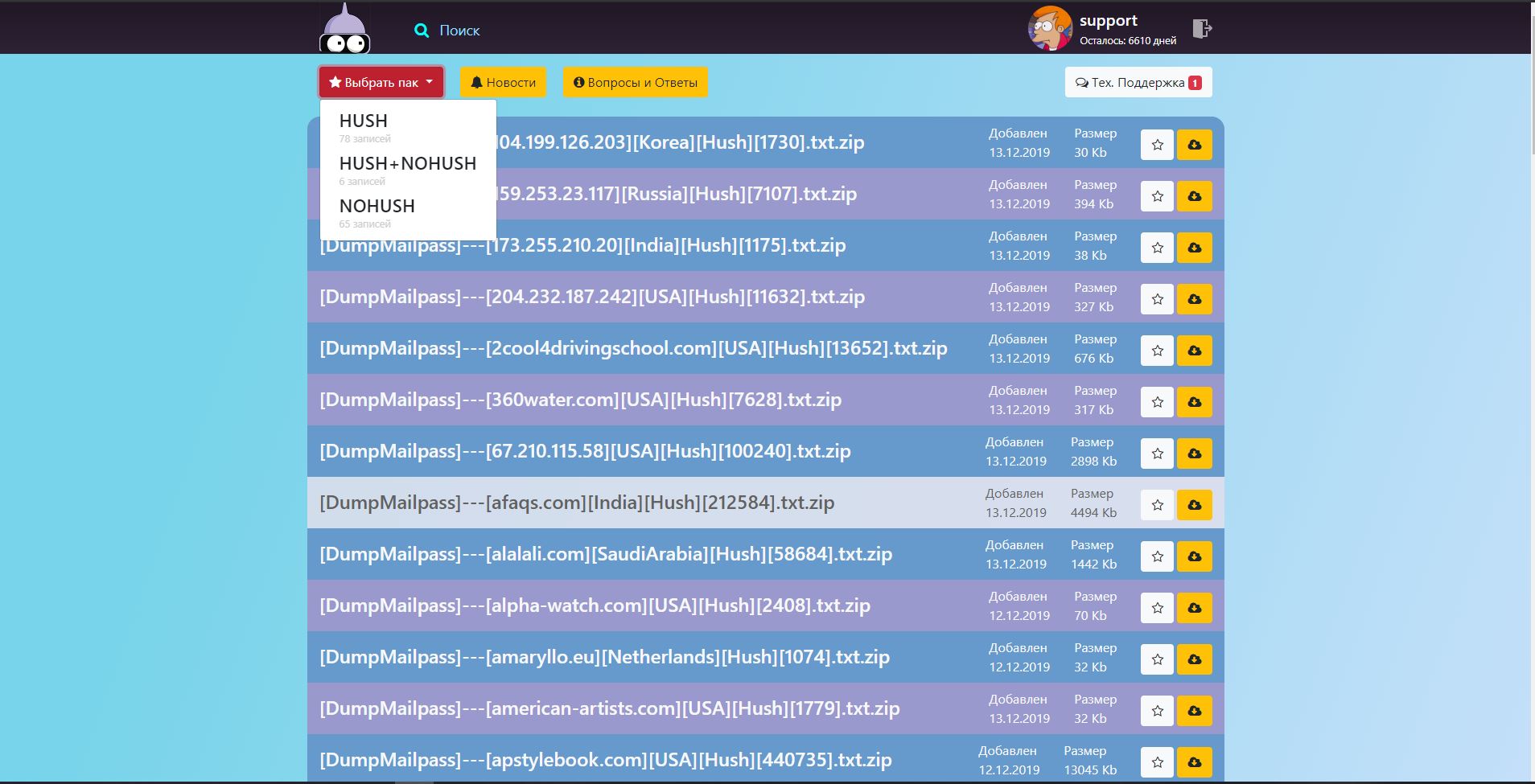
Task: Pick the NOHUSH pack option
Action: (408, 211)
